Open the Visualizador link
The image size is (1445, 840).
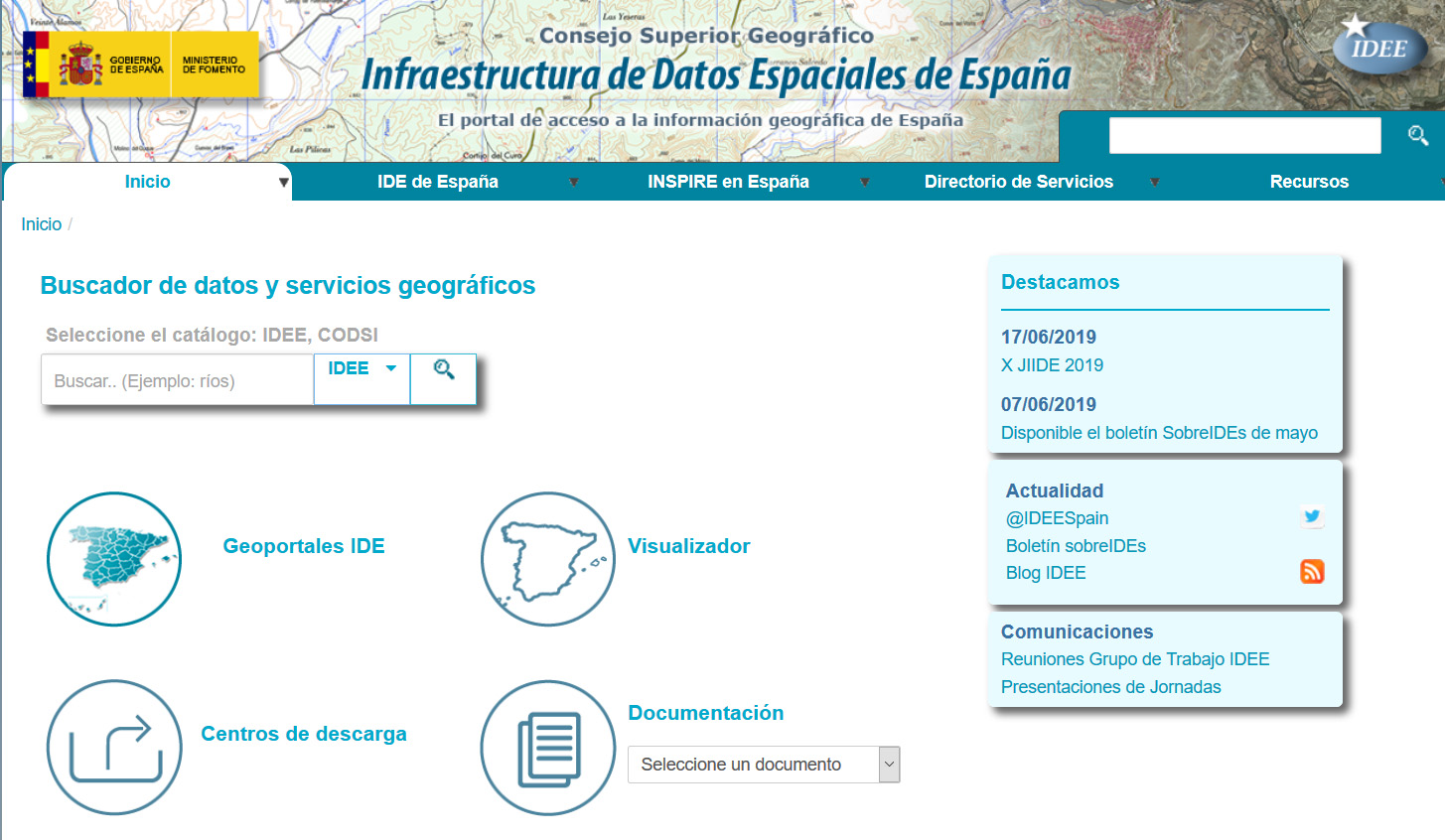point(689,546)
